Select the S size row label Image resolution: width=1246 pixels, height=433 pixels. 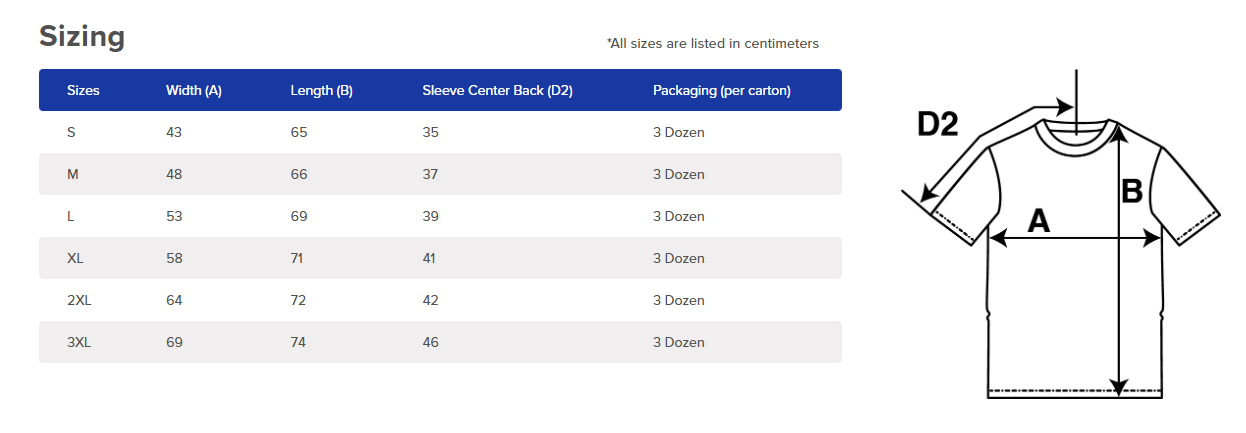pos(71,132)
